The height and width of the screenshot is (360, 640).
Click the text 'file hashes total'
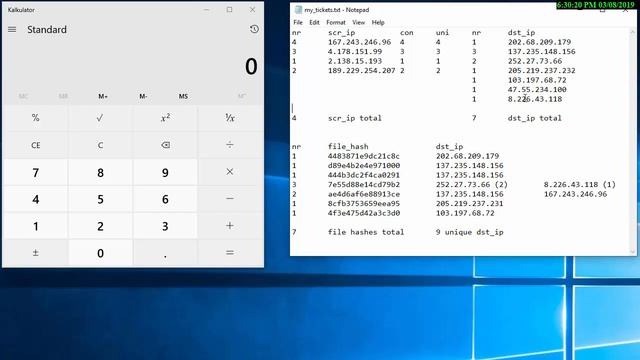(366, 232)
